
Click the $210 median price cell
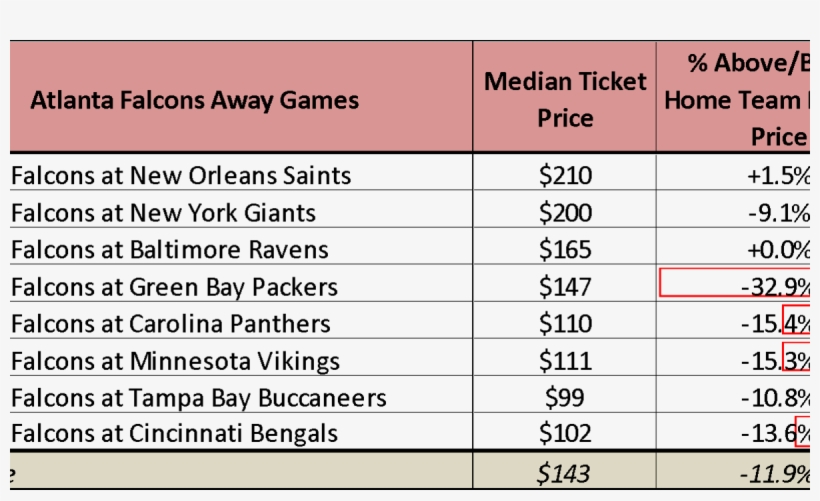565,176
